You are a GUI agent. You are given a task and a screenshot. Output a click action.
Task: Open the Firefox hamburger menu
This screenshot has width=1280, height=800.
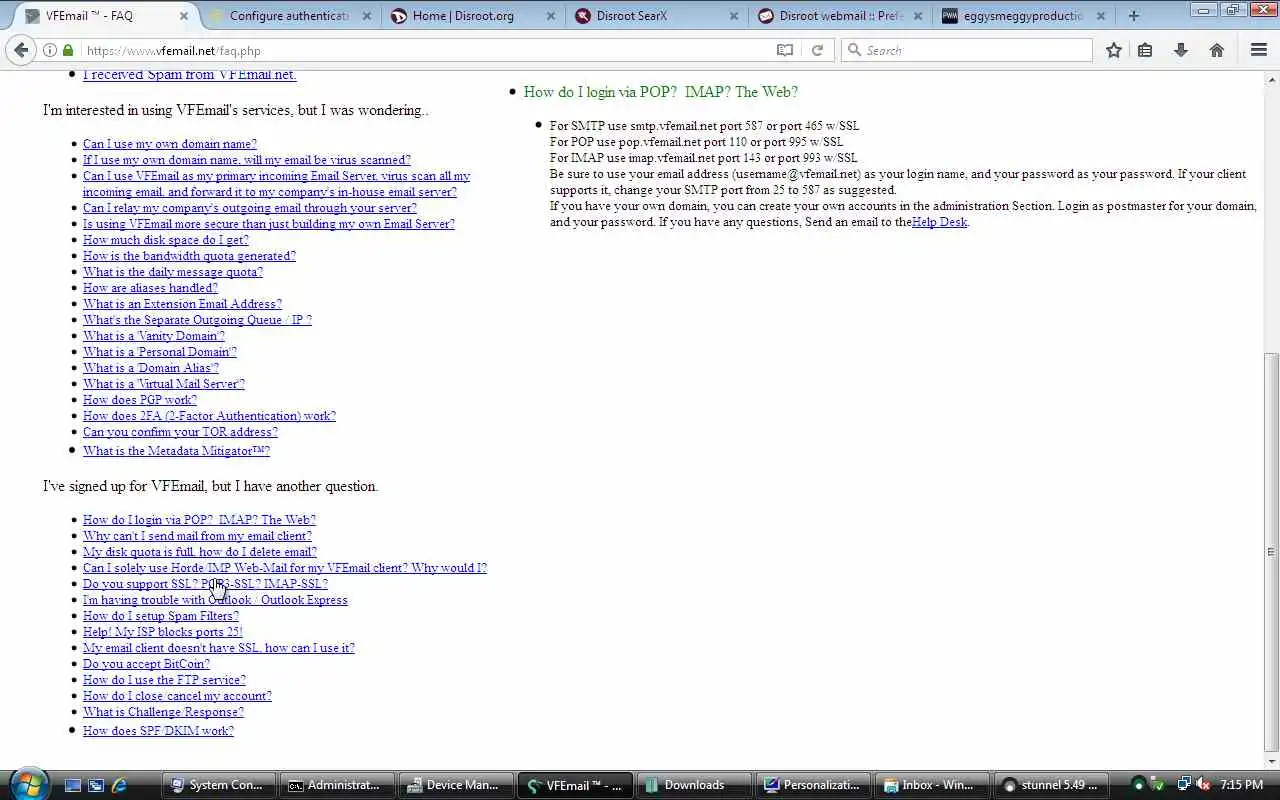point(1259,50)
